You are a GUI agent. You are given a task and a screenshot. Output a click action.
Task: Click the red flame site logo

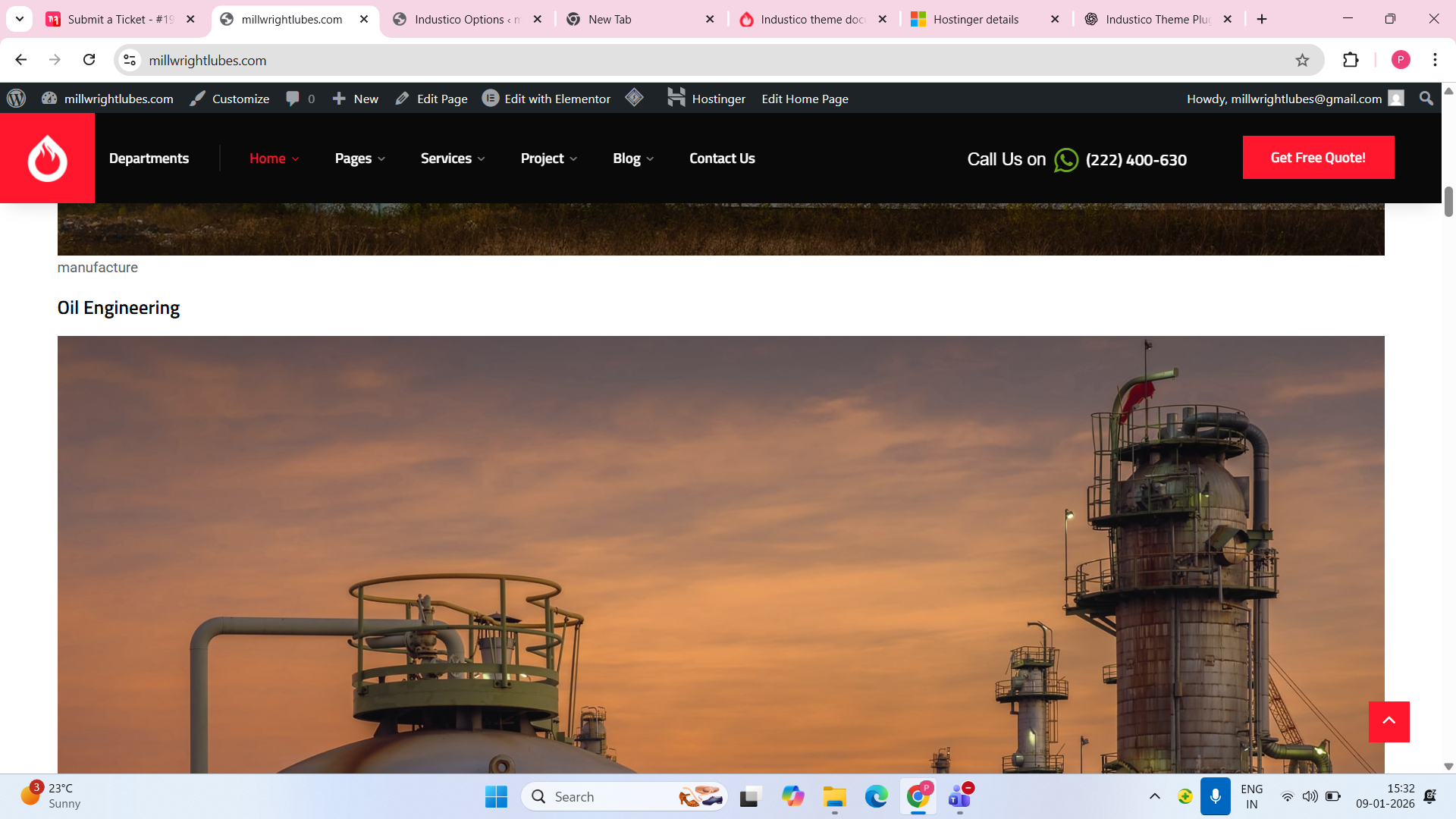tap(47, 158)
